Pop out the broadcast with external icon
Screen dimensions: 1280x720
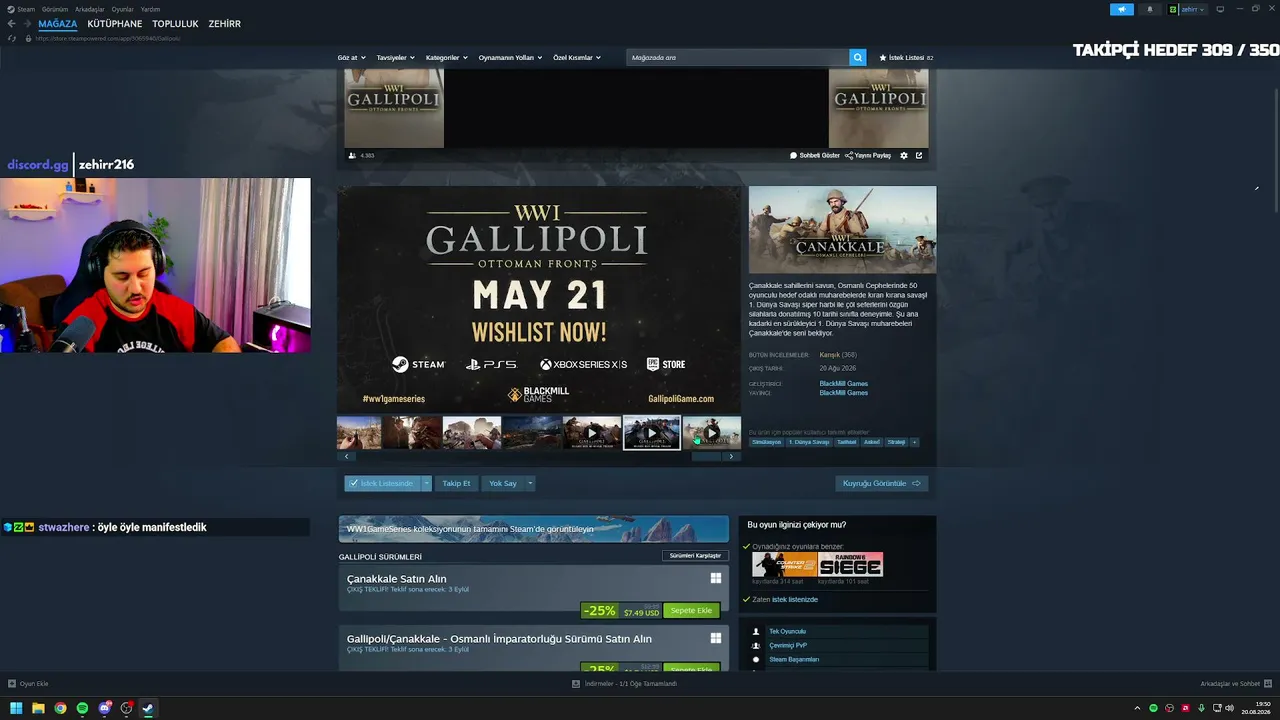tap(919, 155)
